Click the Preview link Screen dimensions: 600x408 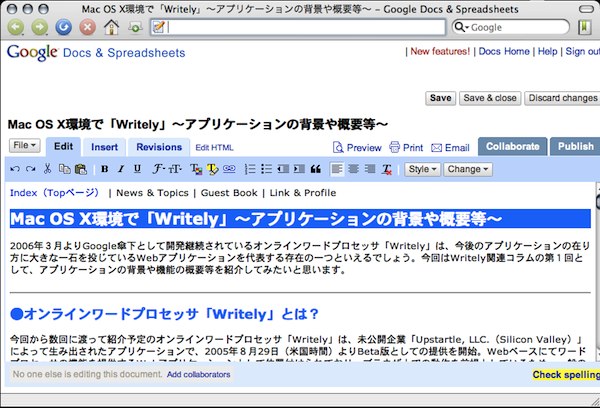pyautogui.click(x=357, y=147)
